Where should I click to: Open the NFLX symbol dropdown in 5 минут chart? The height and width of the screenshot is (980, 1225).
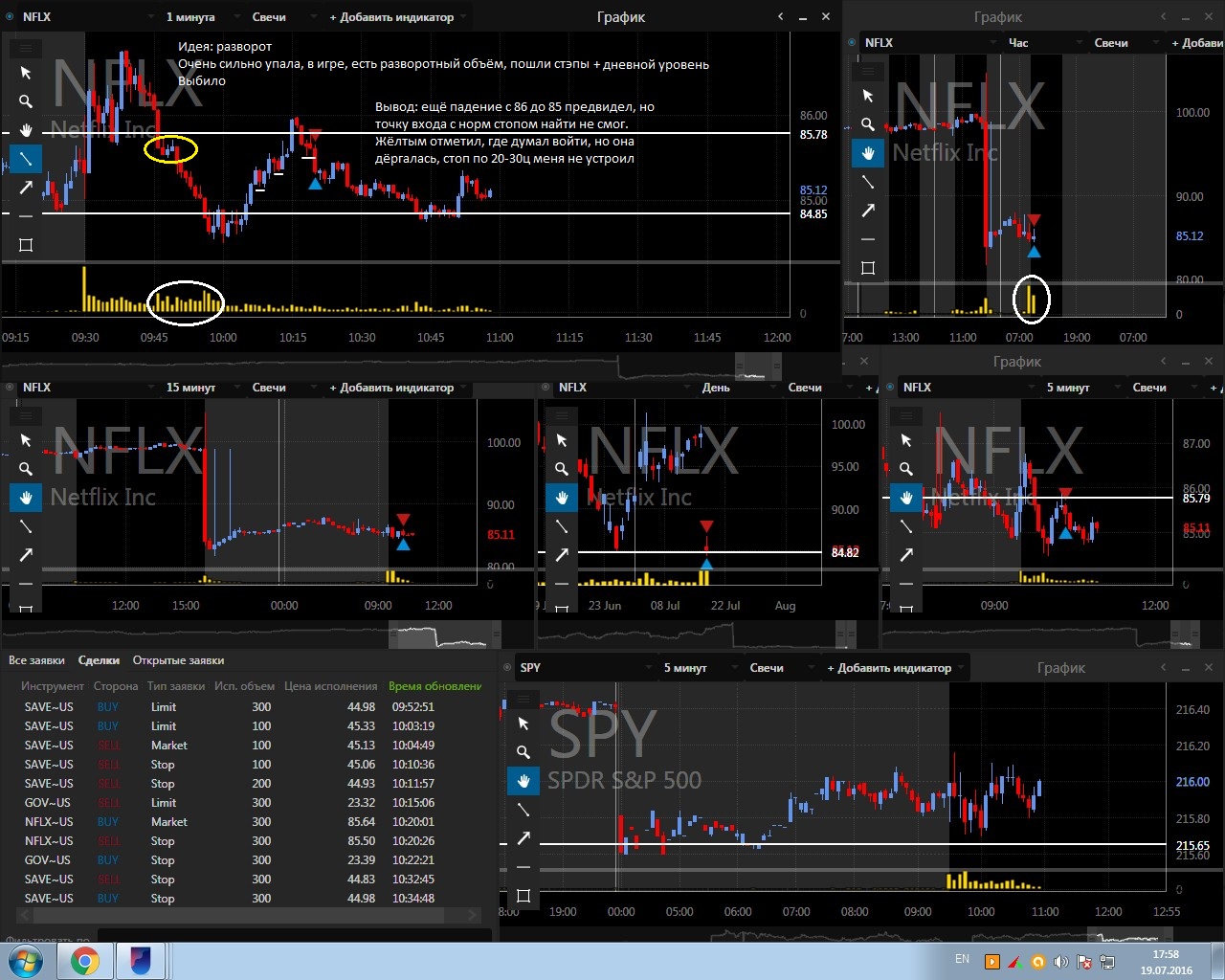point(968,388)
